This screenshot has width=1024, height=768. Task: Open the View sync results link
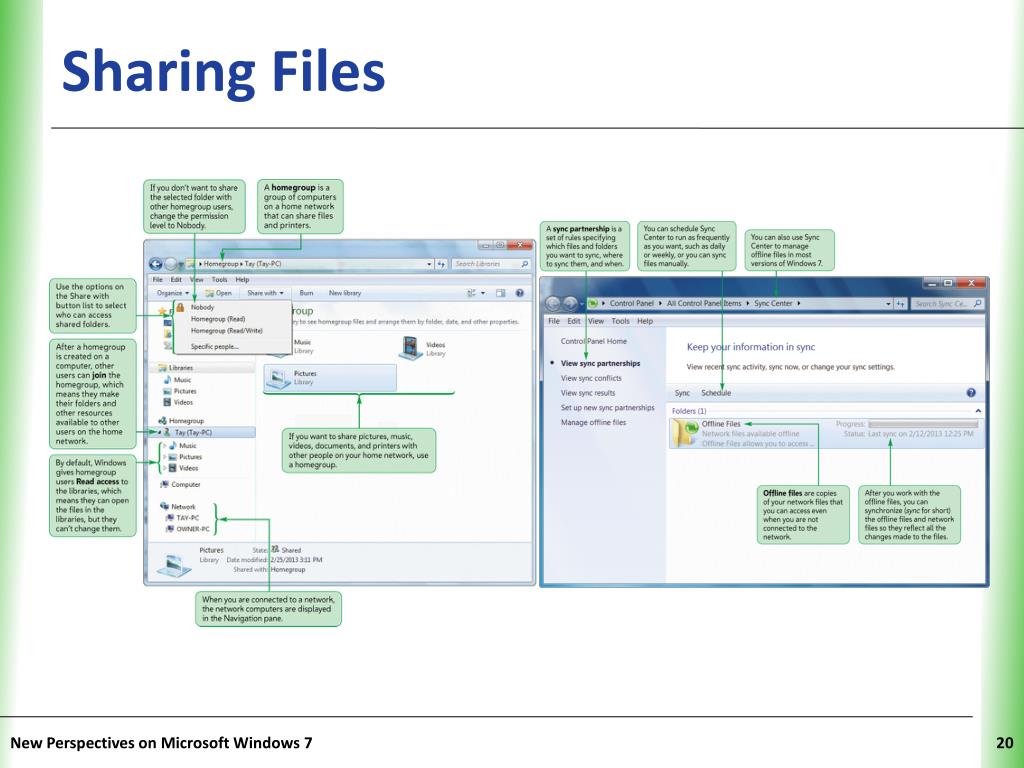click(588, 393)
